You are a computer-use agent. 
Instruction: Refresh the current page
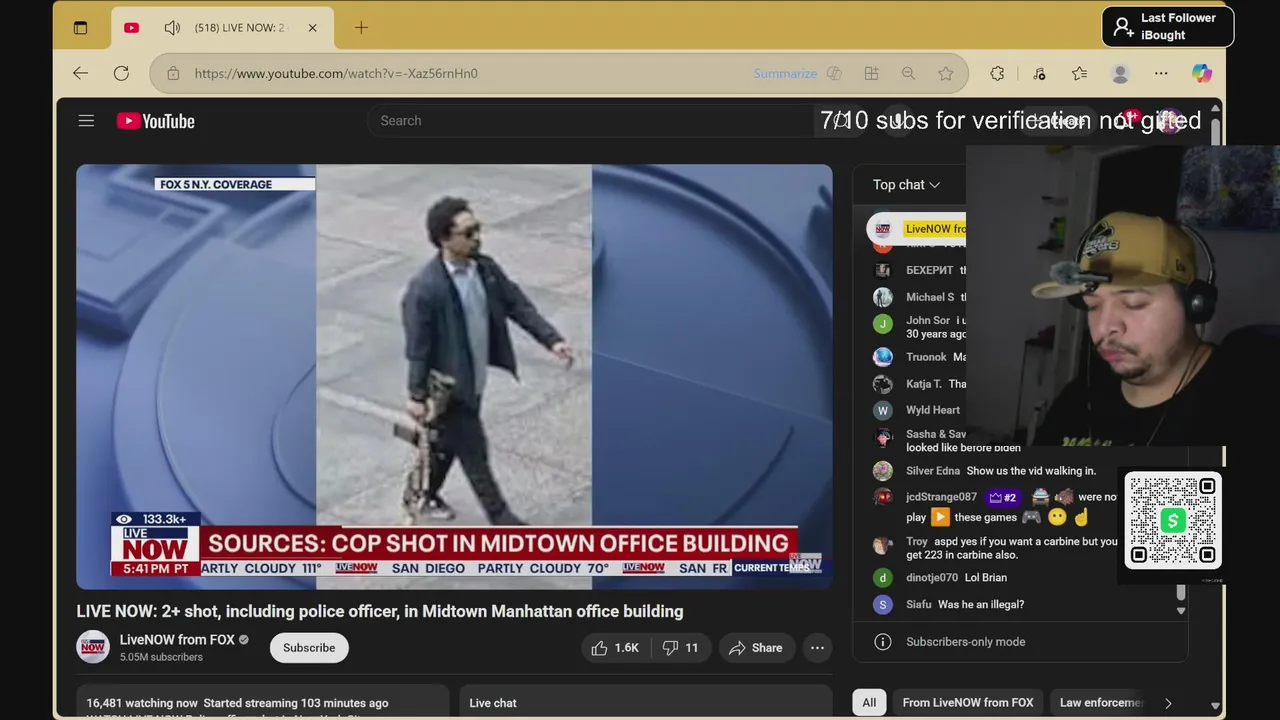[121, 73]
